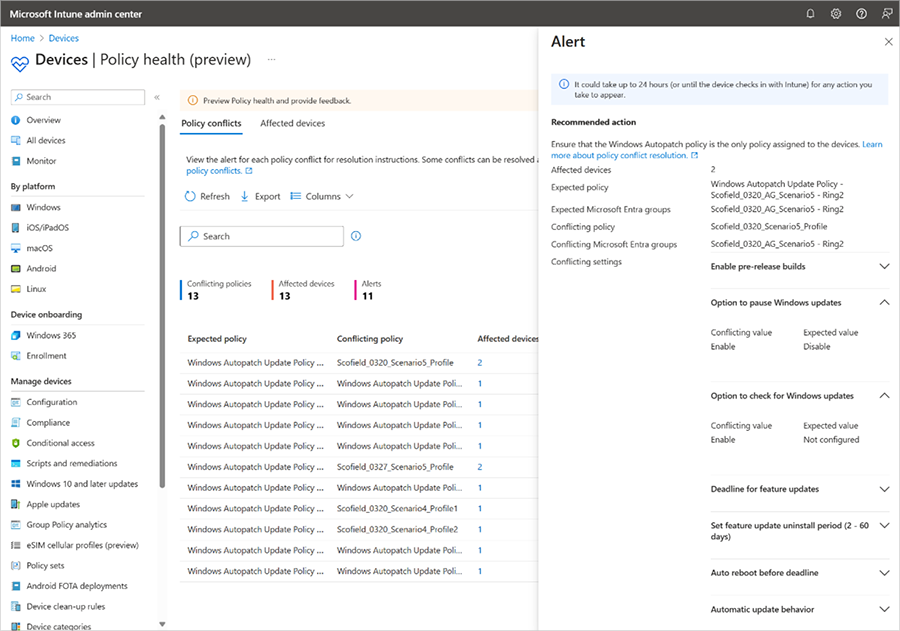Viewport: 900px width, 631px height.
Task: Expand Set feature update uninstall period
Action: (885, 525)
